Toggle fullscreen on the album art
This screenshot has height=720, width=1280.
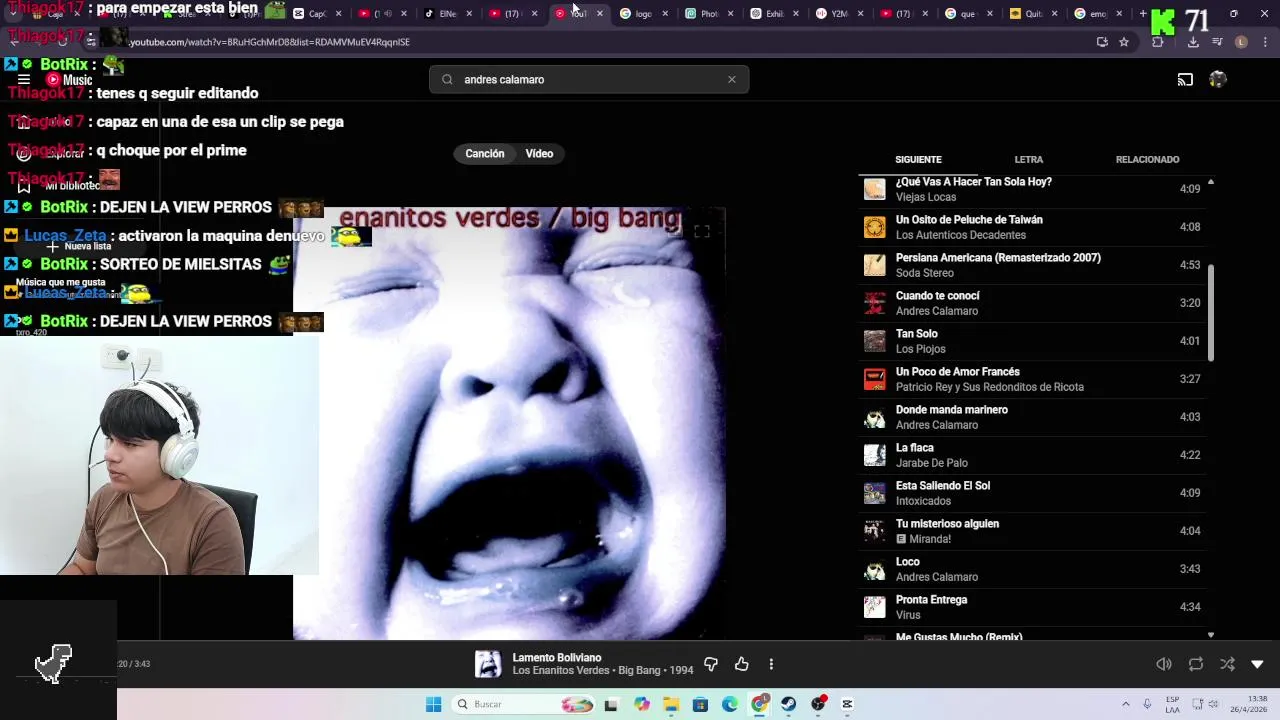click(702, 232)
